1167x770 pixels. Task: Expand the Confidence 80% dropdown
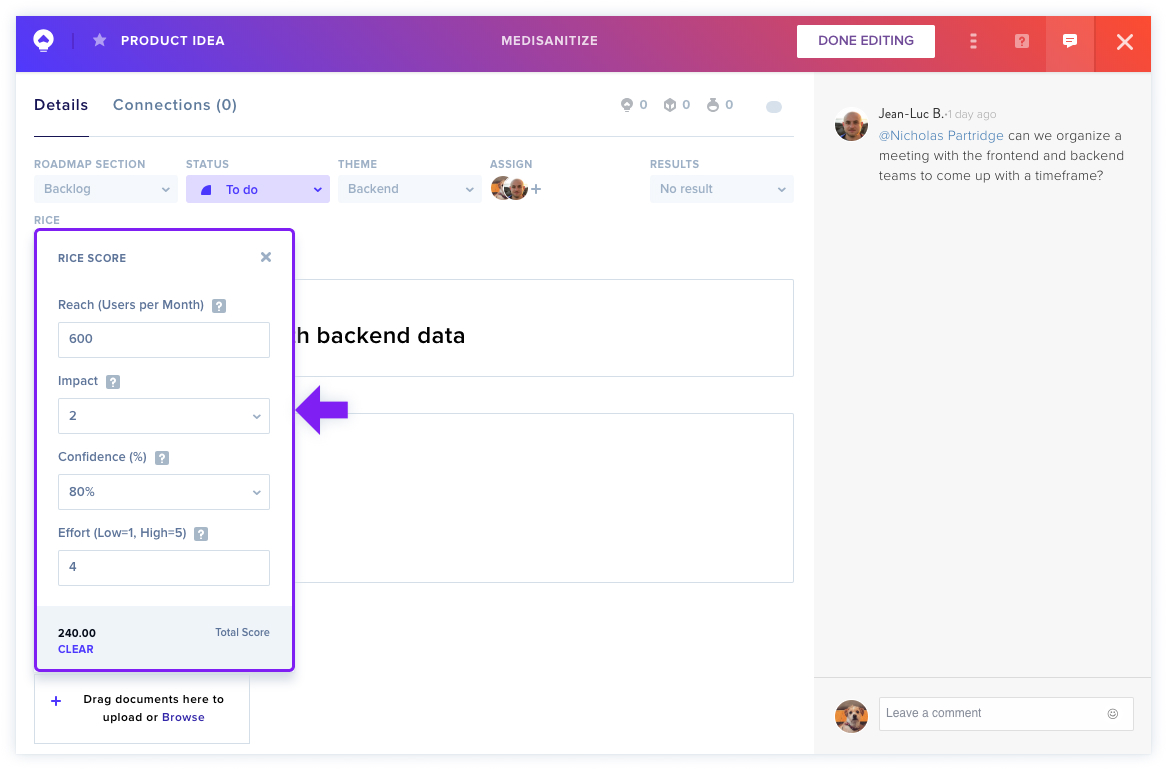coord(164,492)
